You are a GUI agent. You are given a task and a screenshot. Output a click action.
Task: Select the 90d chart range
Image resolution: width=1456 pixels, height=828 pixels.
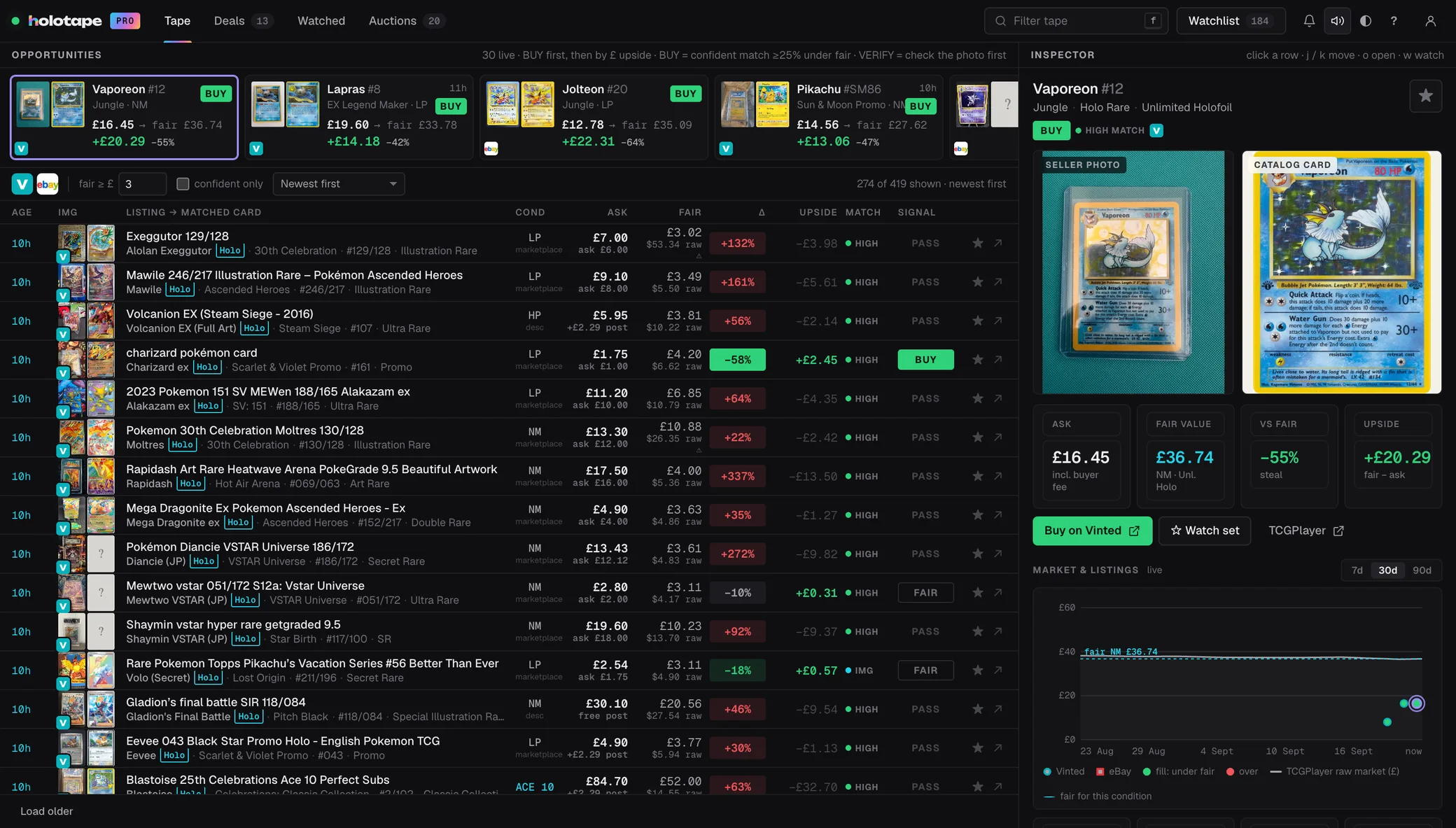(x=1422, y=570)
